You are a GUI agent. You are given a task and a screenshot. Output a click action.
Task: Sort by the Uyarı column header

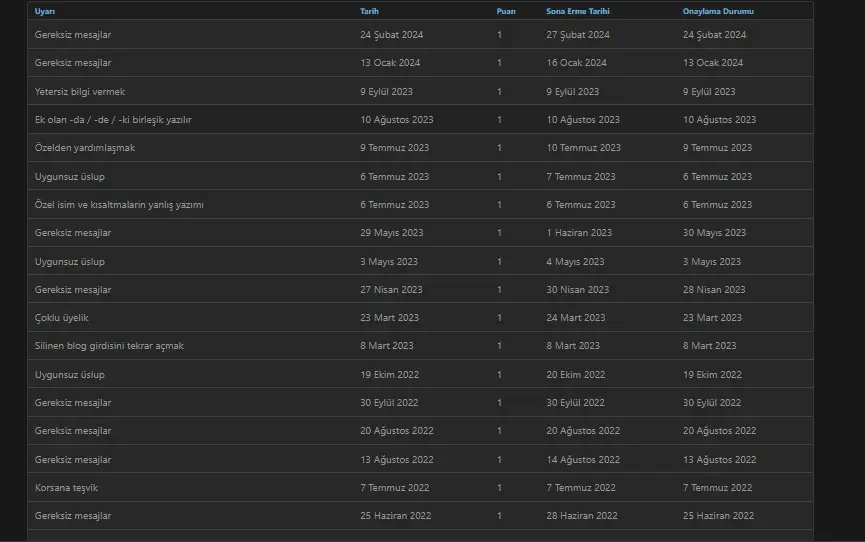point(45,11)
